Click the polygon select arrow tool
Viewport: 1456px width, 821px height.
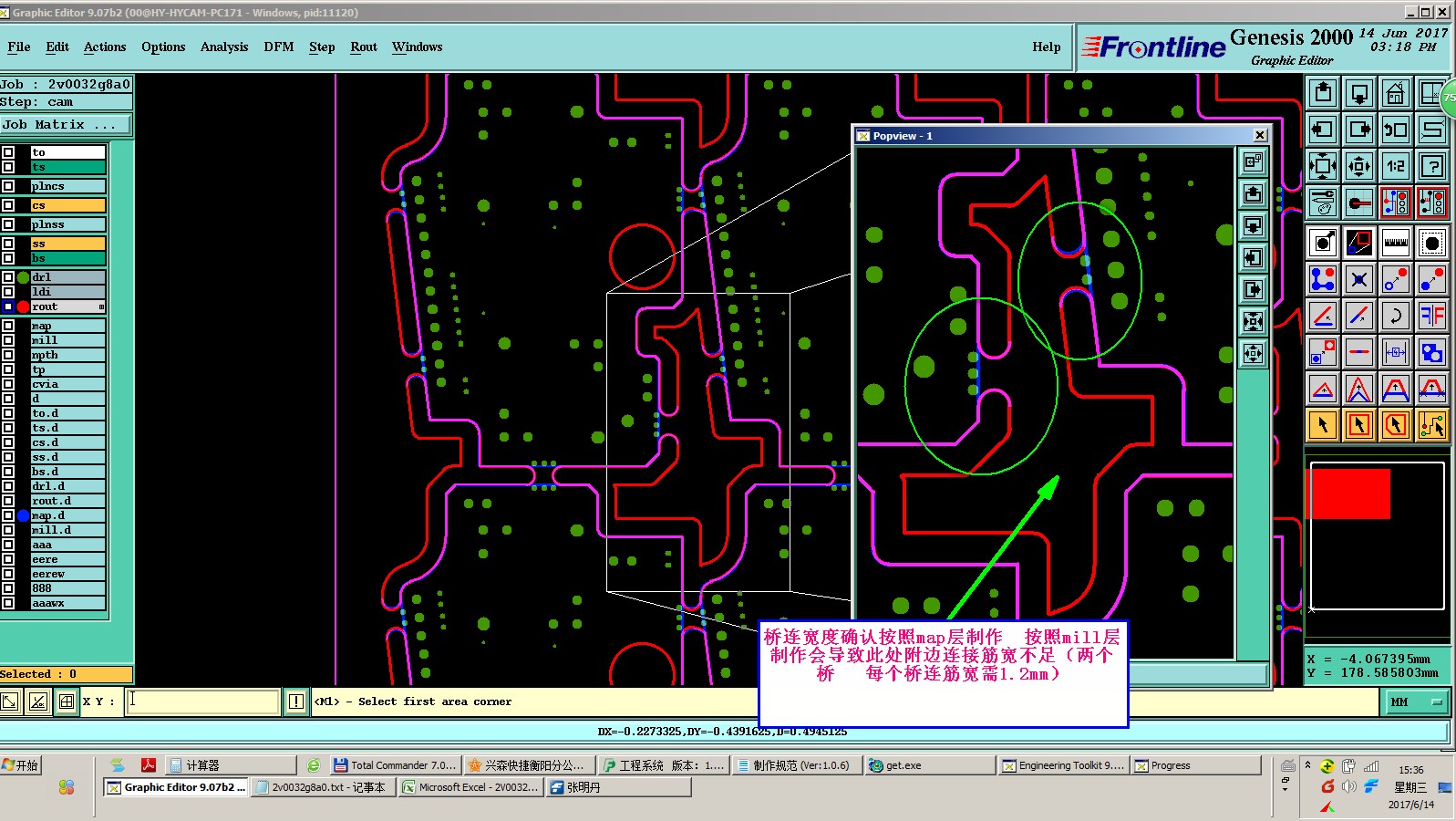(x=1396, y=425)
